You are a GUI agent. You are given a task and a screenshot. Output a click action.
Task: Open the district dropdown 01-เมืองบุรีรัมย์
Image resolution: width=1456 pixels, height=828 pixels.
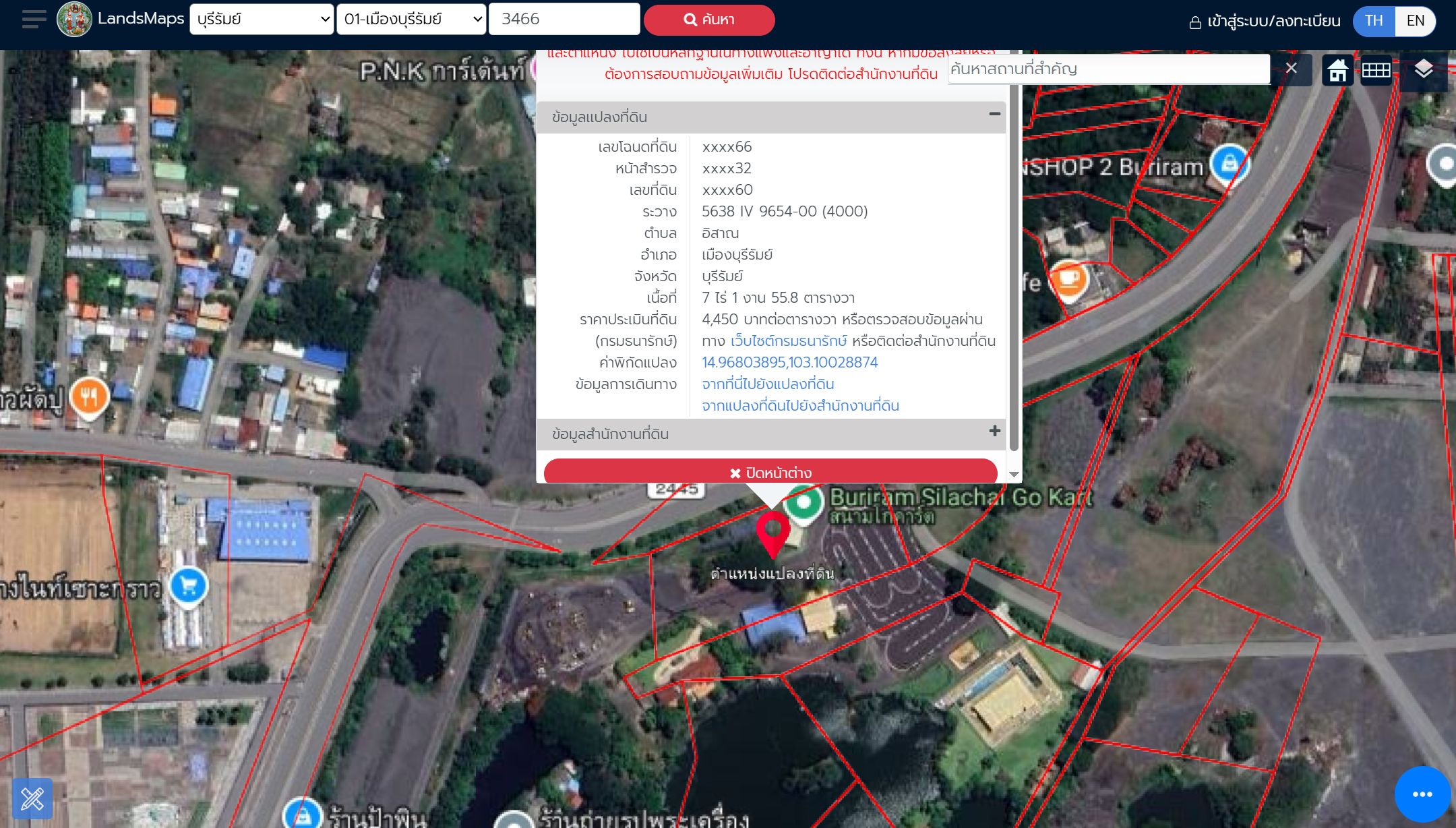coord(411,19)
